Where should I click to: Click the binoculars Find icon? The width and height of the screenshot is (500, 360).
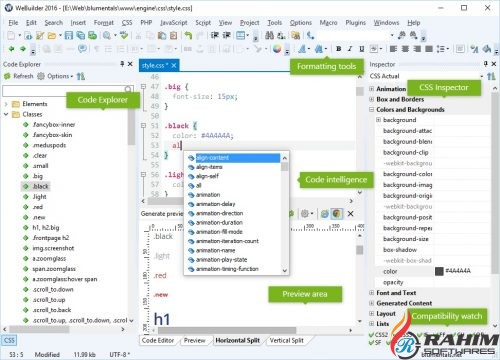(x=269, y=35)
